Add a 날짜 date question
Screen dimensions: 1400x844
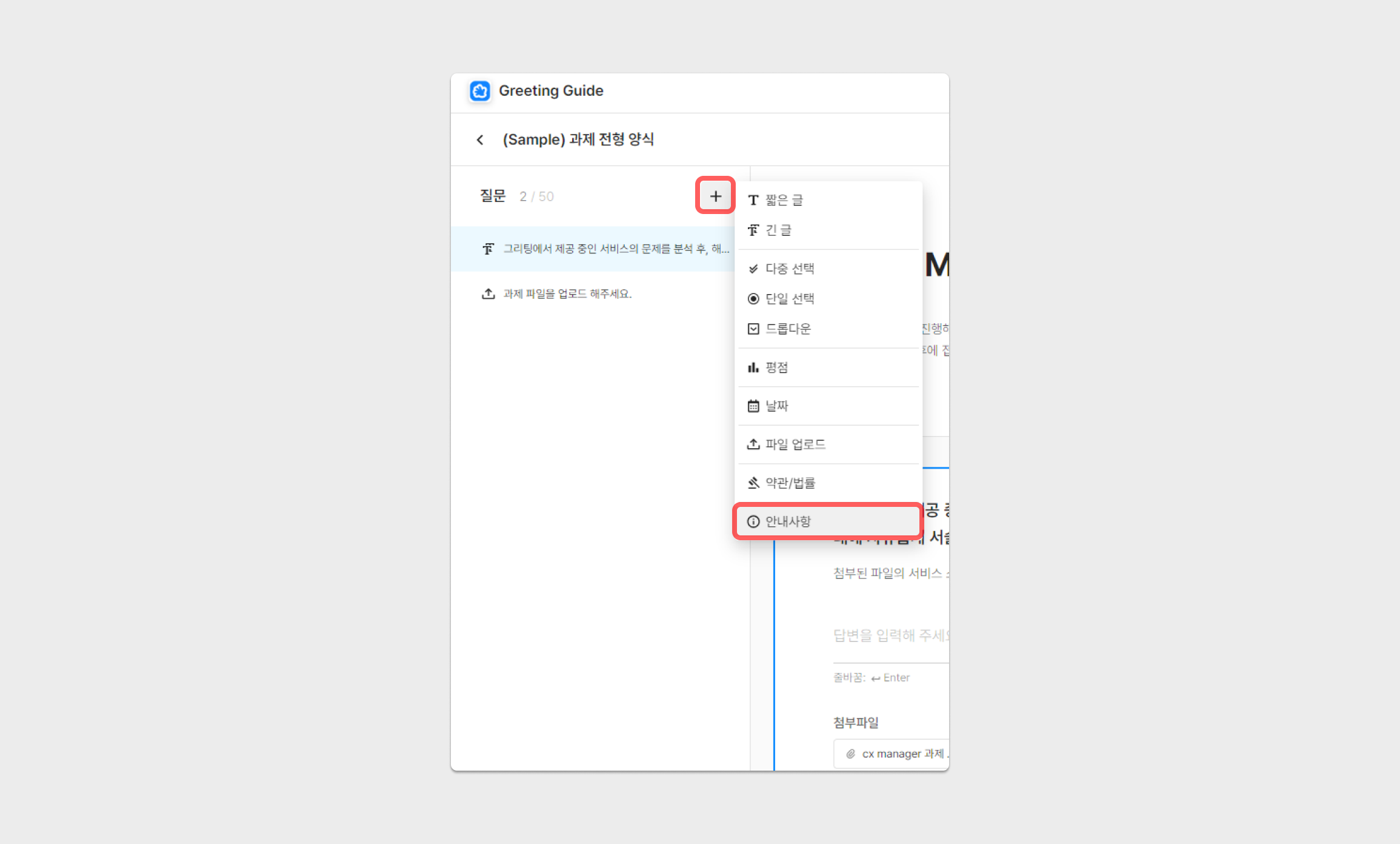776,406
